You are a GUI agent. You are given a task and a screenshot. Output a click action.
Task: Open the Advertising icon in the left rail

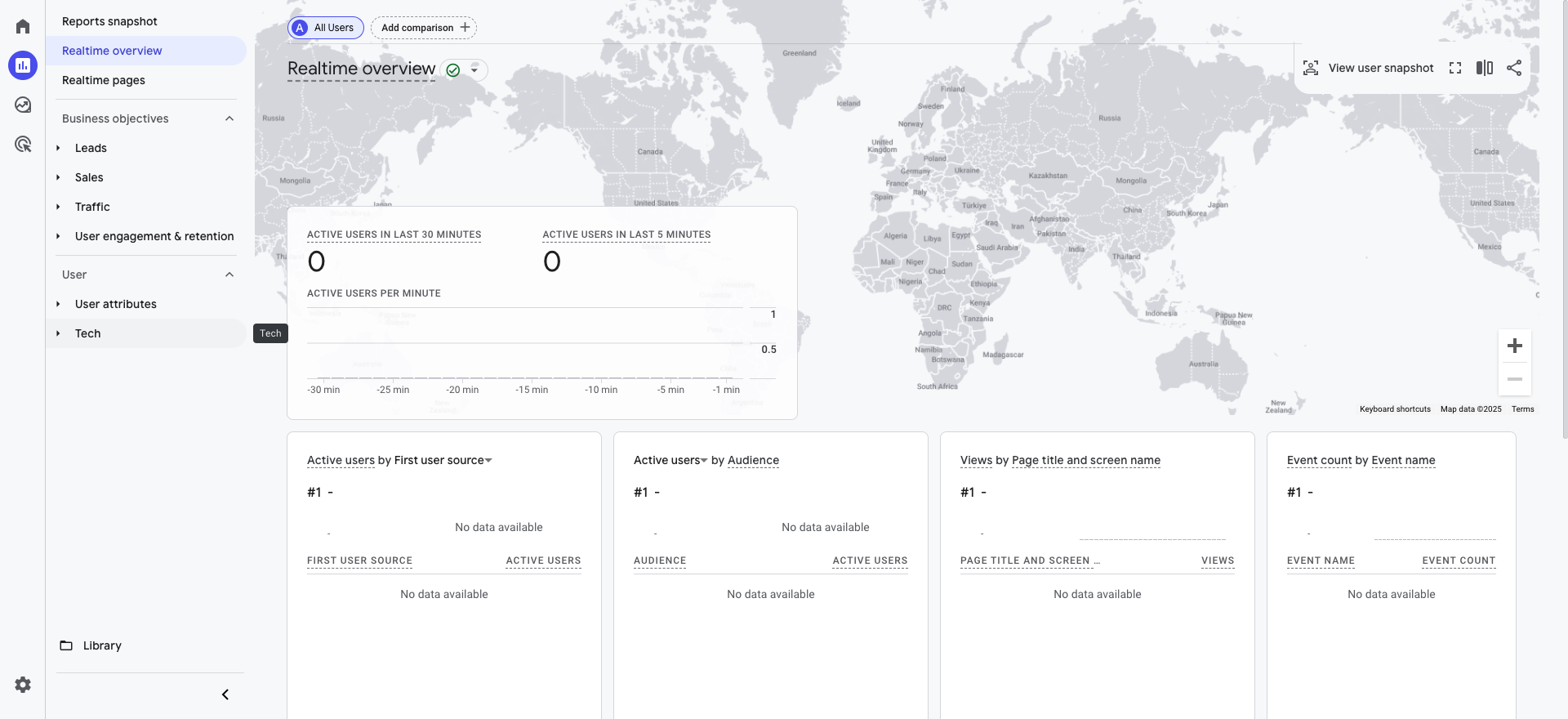23,144
